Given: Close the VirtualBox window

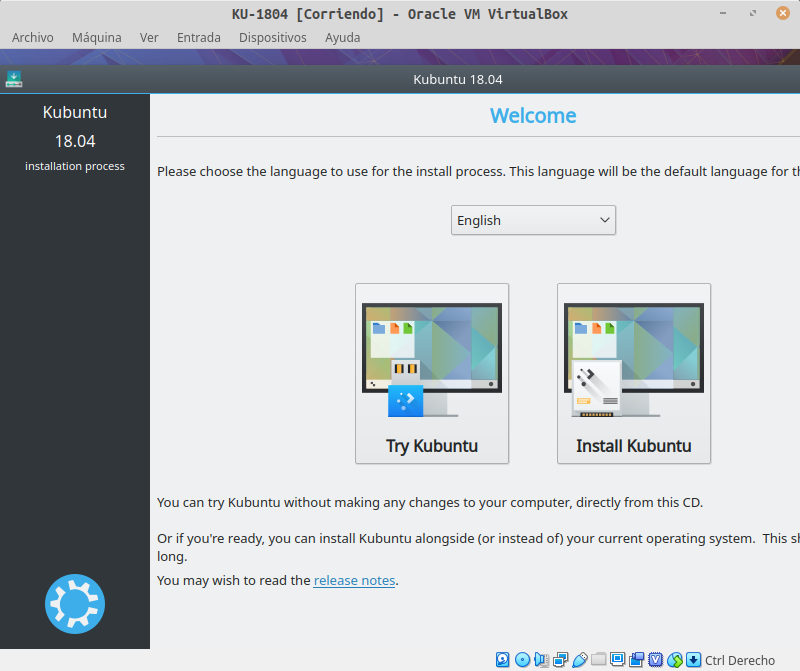Looking at the screenshot, I should point(783,13).
